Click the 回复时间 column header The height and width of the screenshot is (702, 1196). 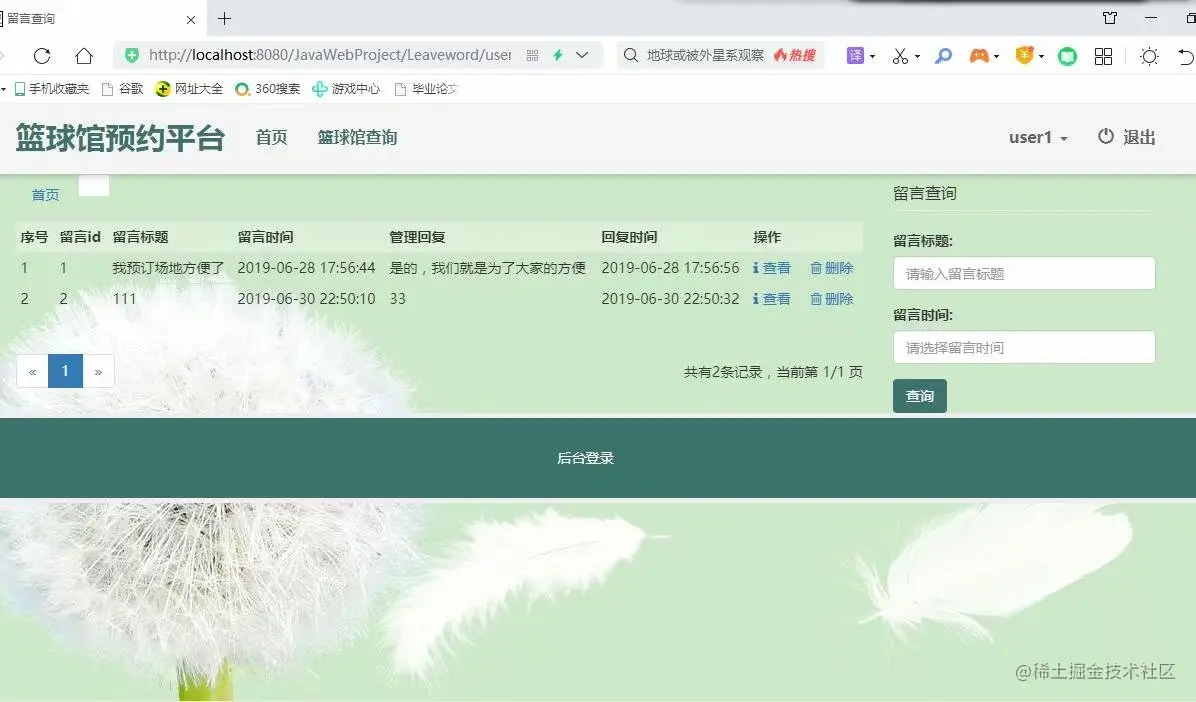click(x=629, y=237)
